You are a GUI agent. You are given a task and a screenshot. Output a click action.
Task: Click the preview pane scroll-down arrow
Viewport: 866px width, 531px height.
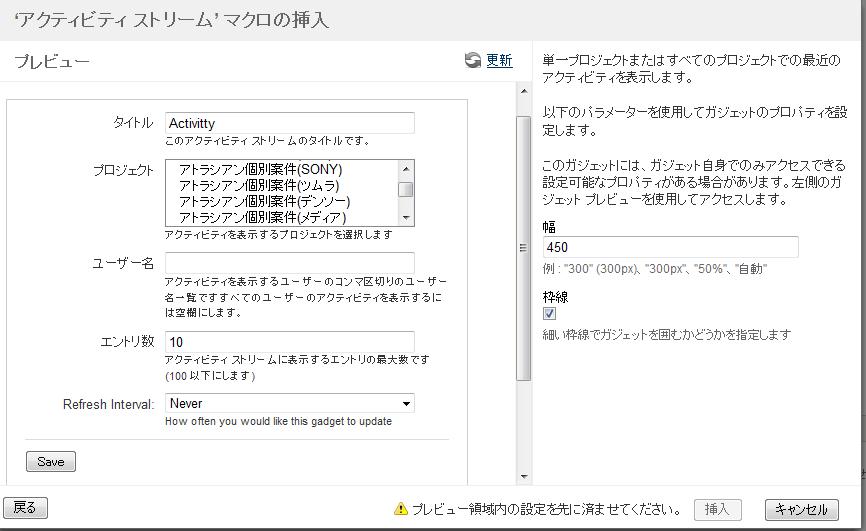[x=524, y=476]
